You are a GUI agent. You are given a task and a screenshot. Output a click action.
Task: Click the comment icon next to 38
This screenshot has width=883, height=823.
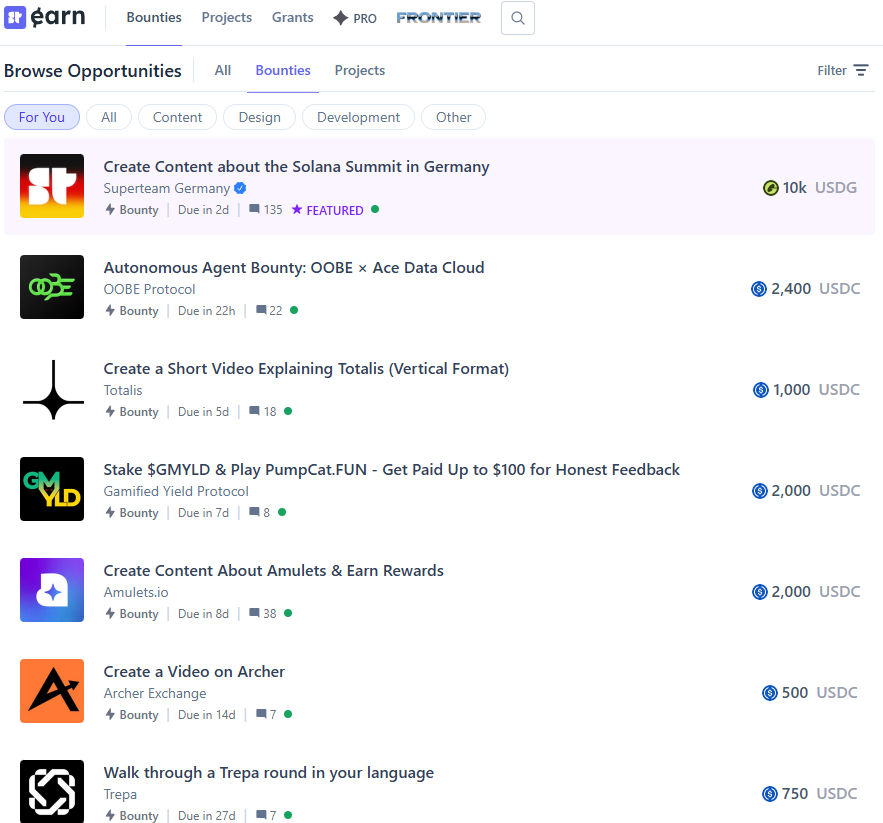tap(255, 613)
